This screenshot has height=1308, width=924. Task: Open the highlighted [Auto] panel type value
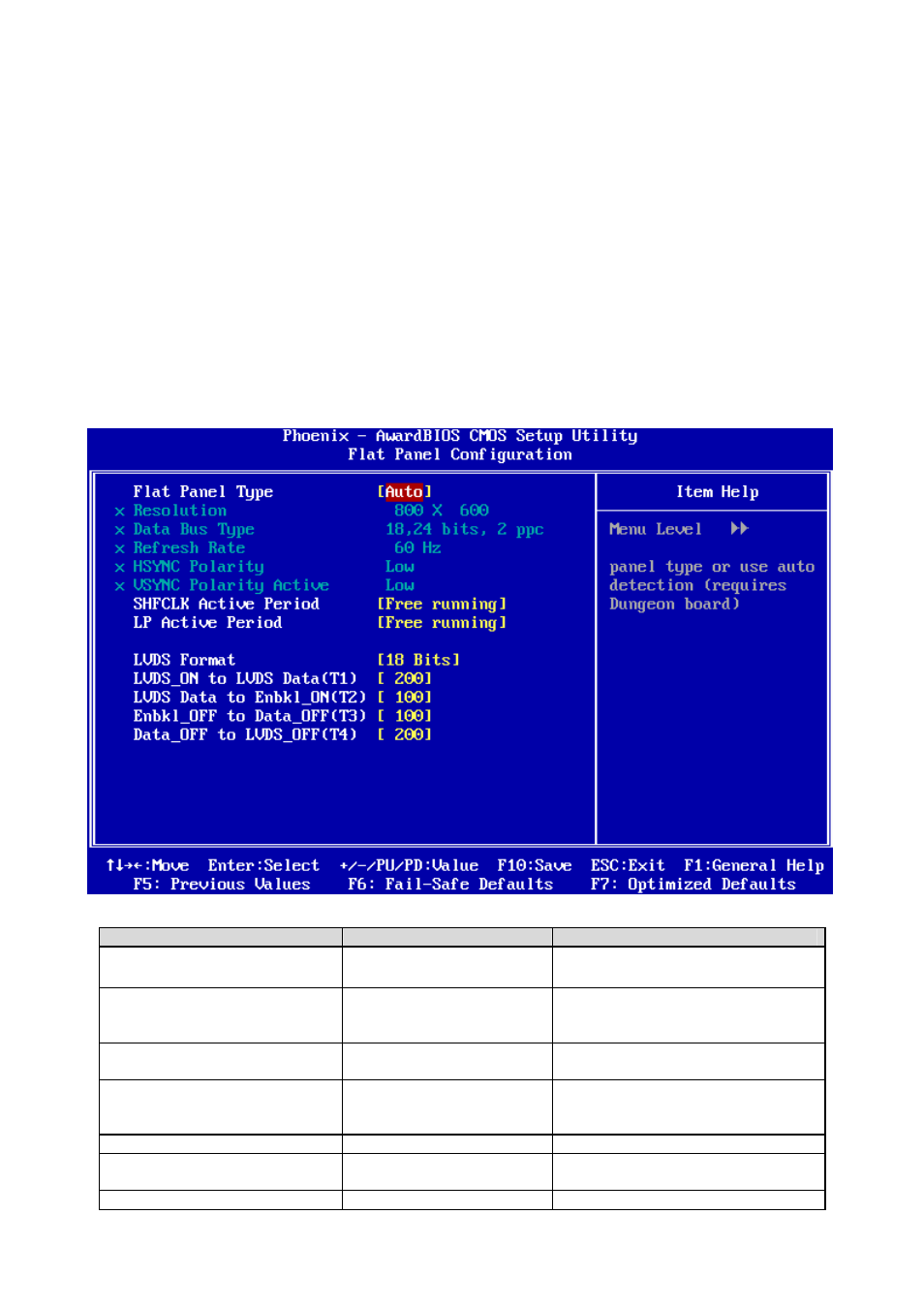tap(404, 492)
